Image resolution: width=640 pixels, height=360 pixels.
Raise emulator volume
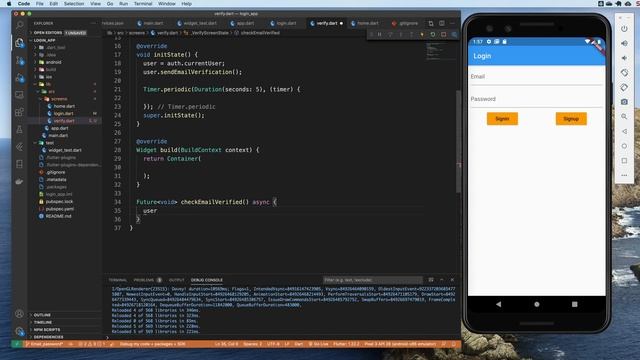[x=624, y=43]
